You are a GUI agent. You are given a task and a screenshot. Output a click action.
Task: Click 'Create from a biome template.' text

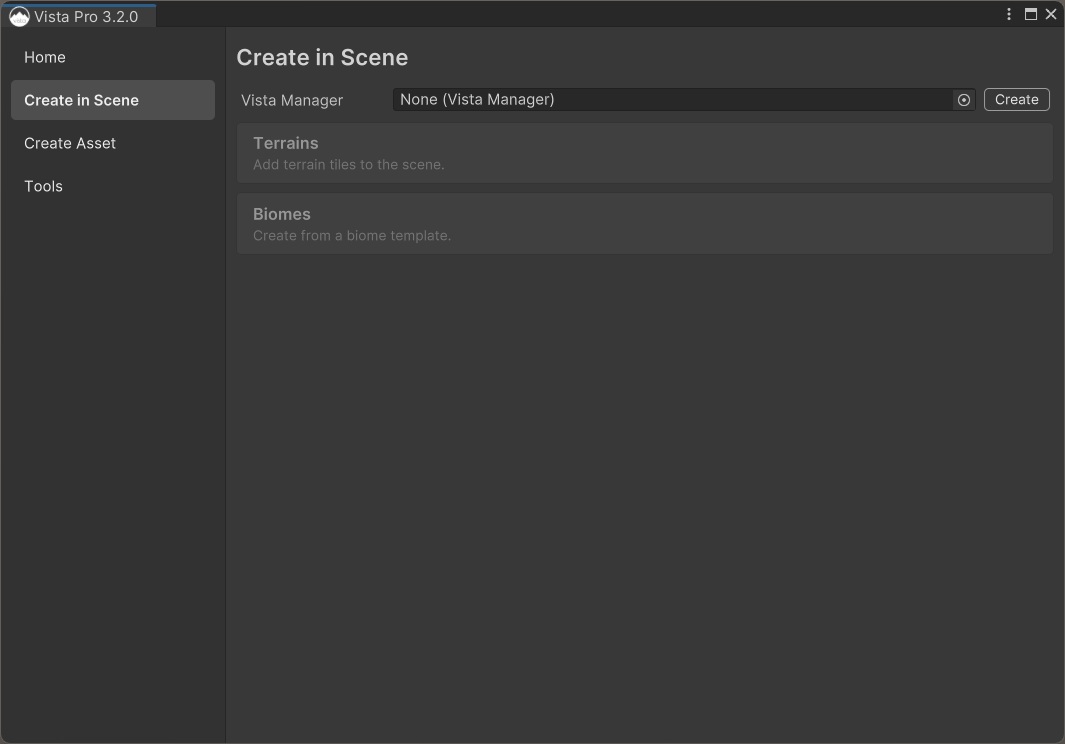pos(352,235)
